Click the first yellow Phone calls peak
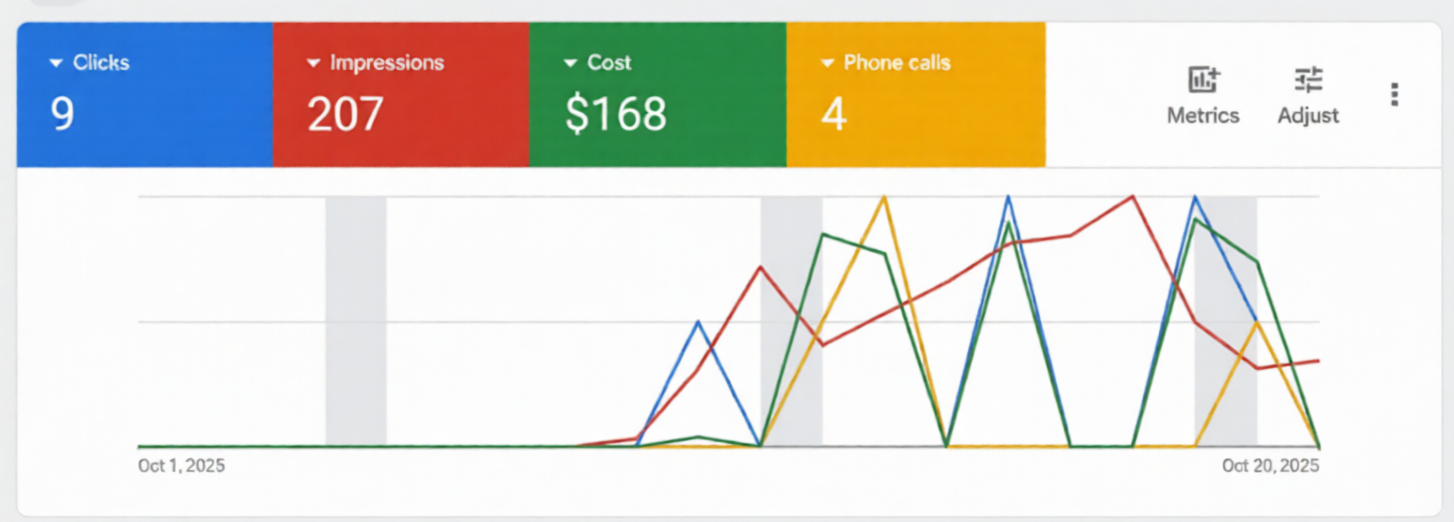The height and width of the screenshot is (522, 1454). point(884,198)
